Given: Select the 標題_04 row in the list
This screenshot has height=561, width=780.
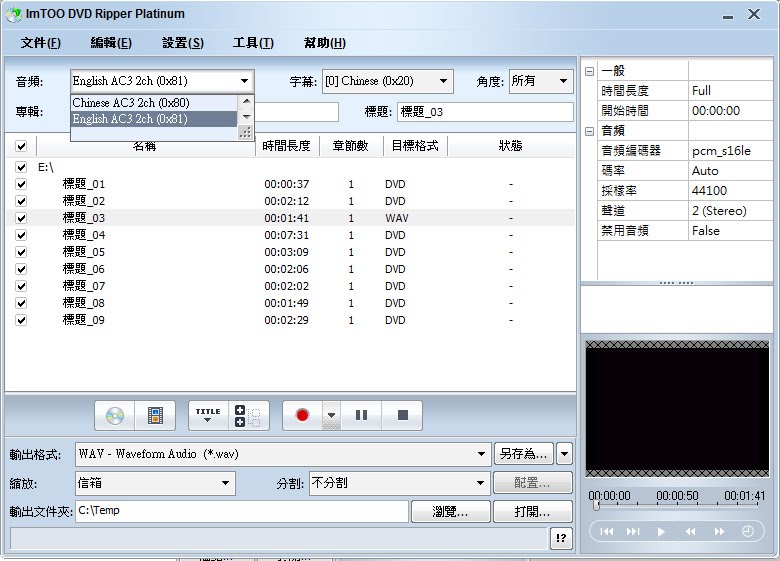Looking at the screenshot, I should (x=290, y=235).
